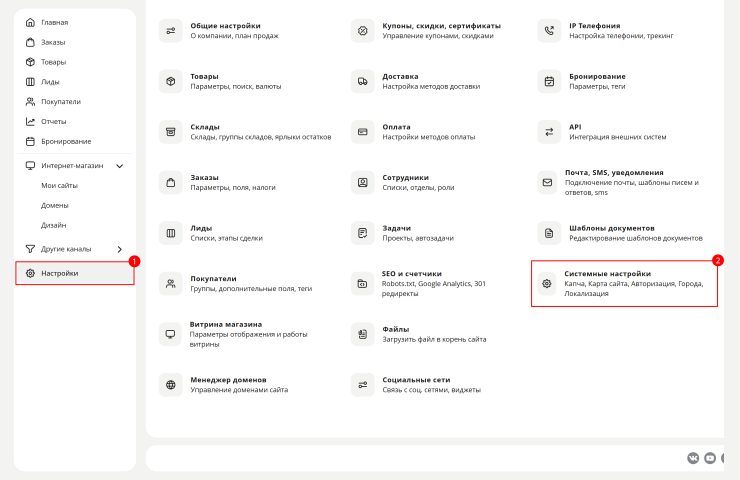The width and height of the screenshot is (740, 480).
Task: Click the Товары cube icon in sidebar
Action: tap(30, 62)
